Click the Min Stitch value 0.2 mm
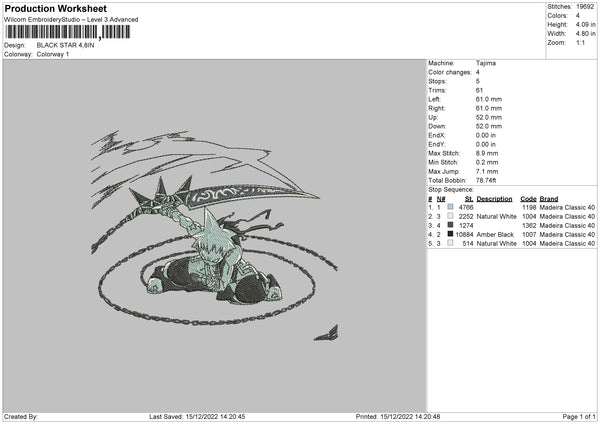This screenshot has height=424, width=600. [x=487, y=162]
